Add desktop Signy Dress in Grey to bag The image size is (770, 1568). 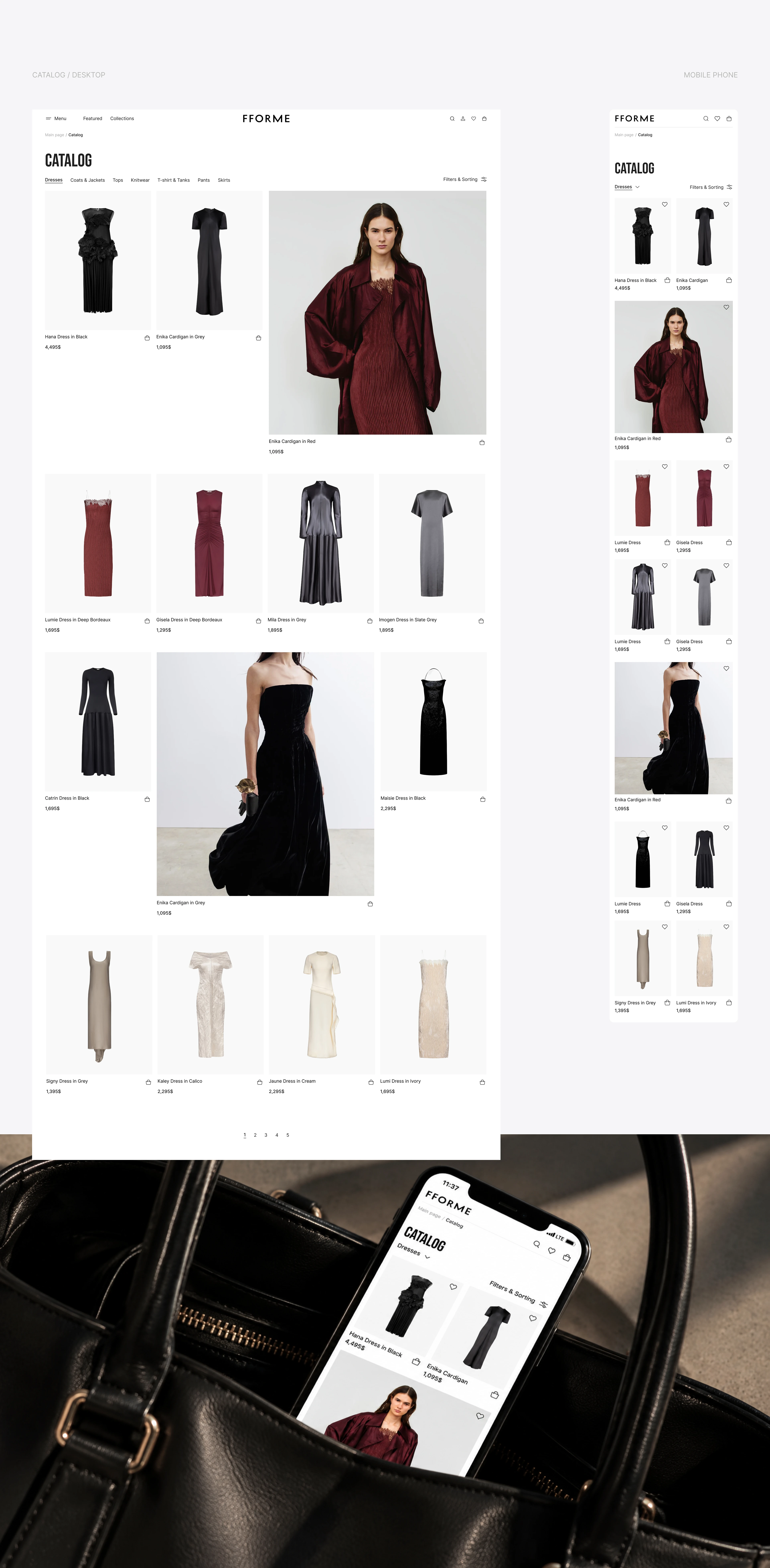(148, 1082)
